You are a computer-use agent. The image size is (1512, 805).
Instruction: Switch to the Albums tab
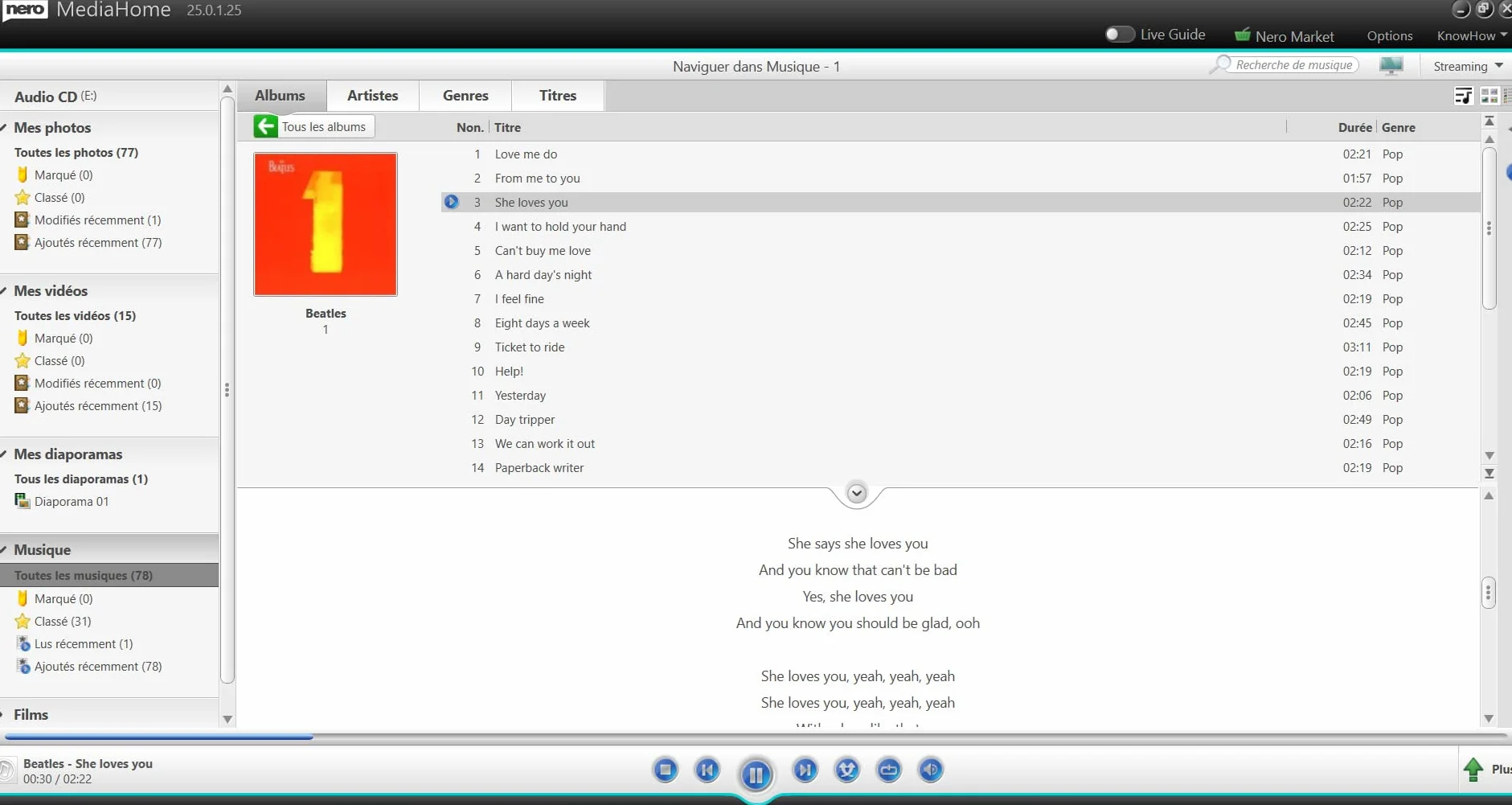[281, 96]
